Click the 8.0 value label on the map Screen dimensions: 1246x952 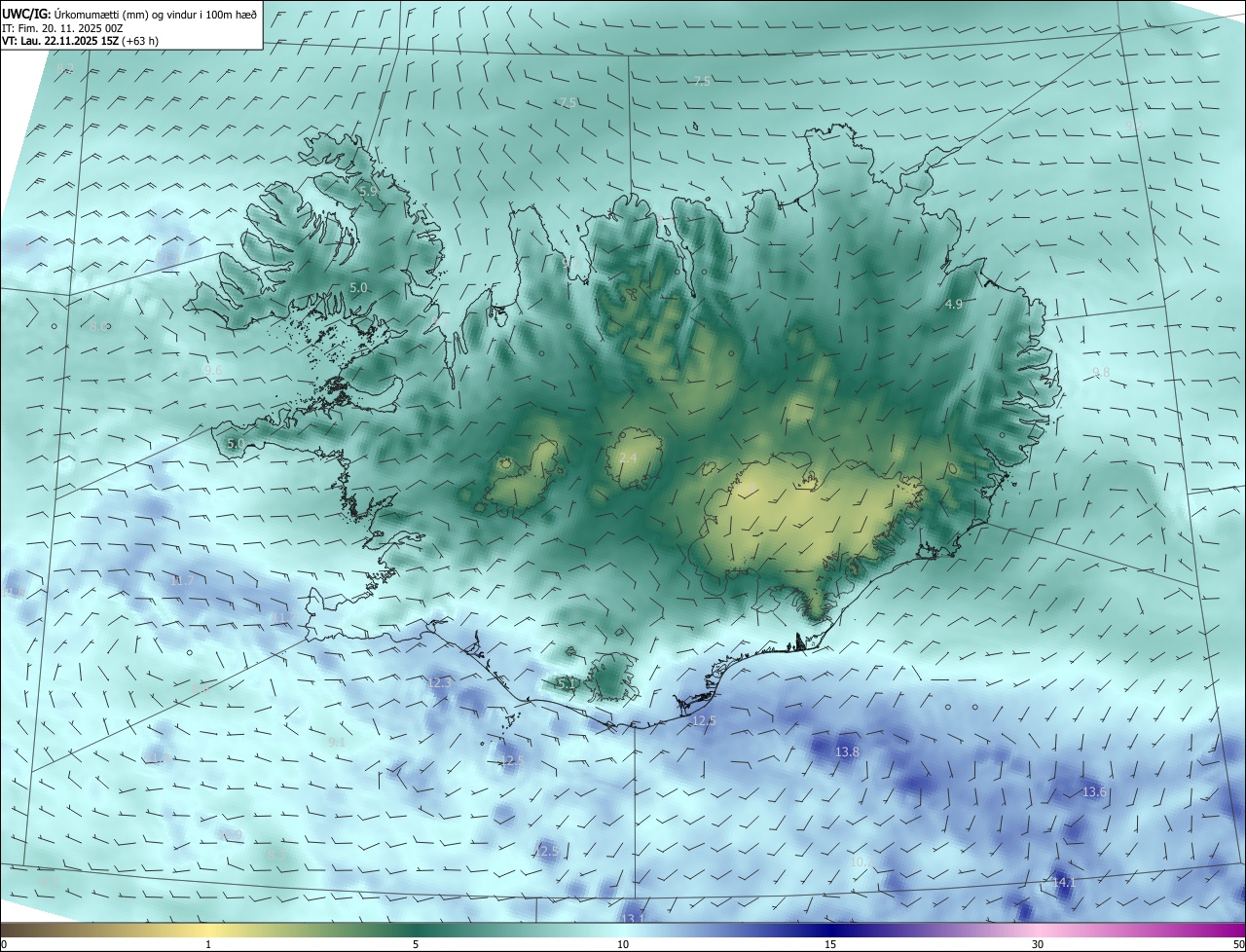(98, 327)
